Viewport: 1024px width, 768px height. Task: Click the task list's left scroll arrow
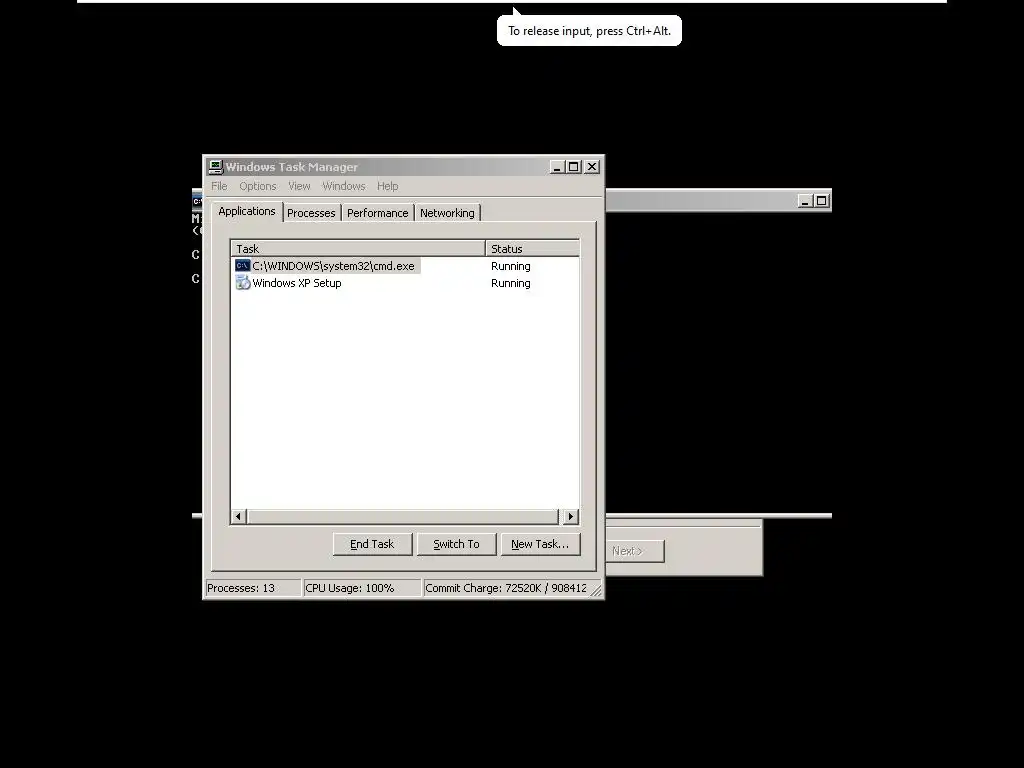pyautogui.click(x=238, y=517)
